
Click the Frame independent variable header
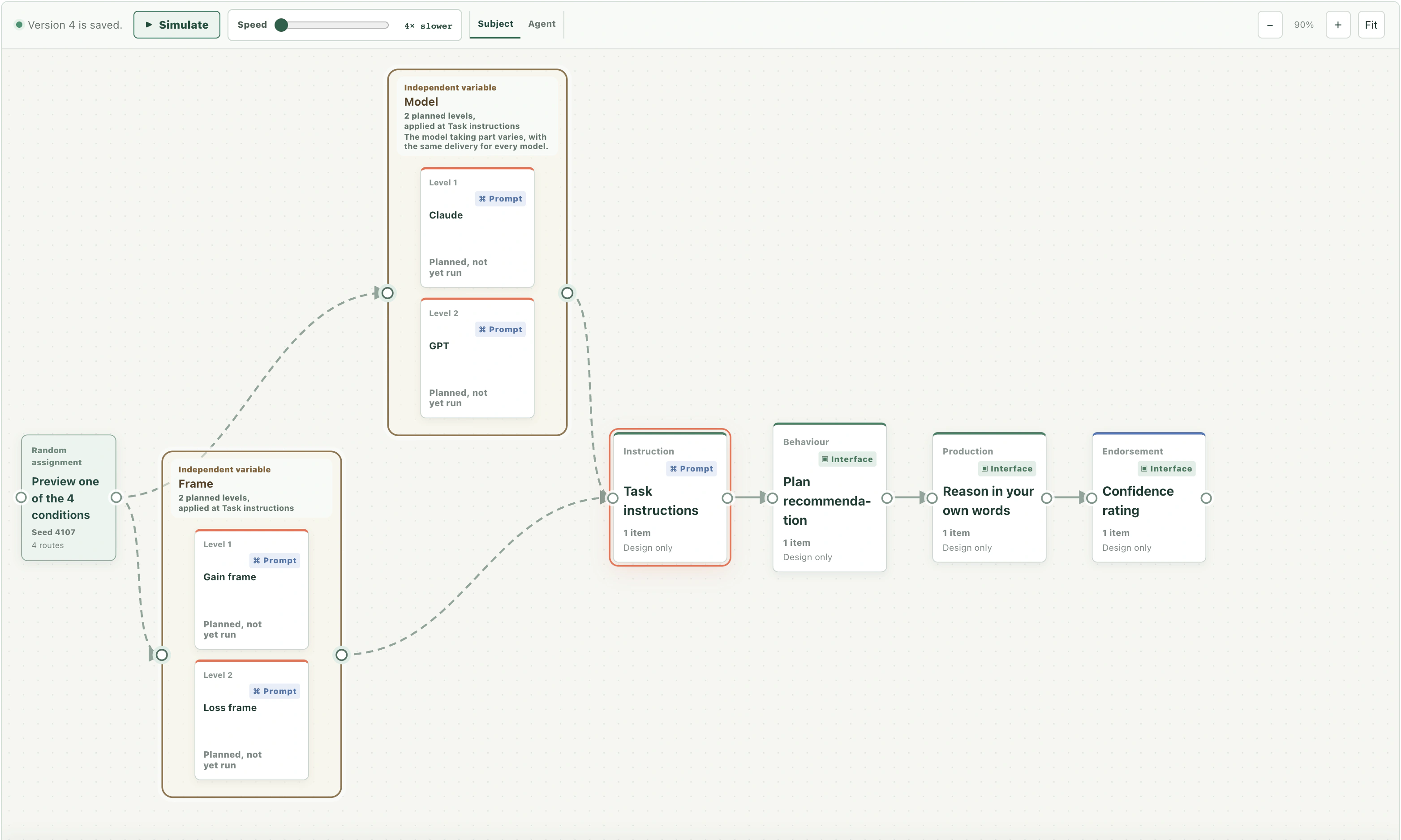(x=251, y=488)
